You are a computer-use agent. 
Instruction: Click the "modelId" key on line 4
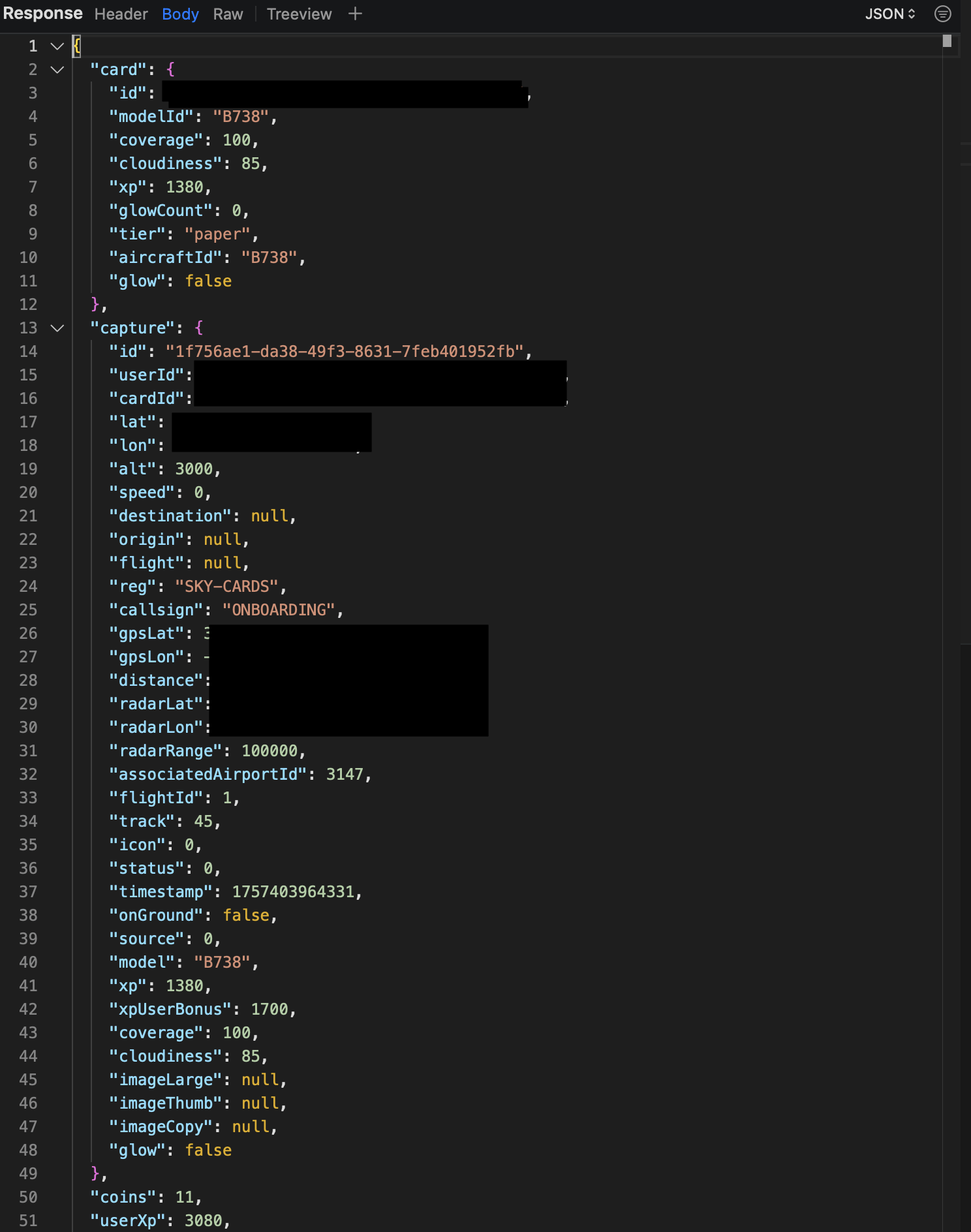point(156,117)
